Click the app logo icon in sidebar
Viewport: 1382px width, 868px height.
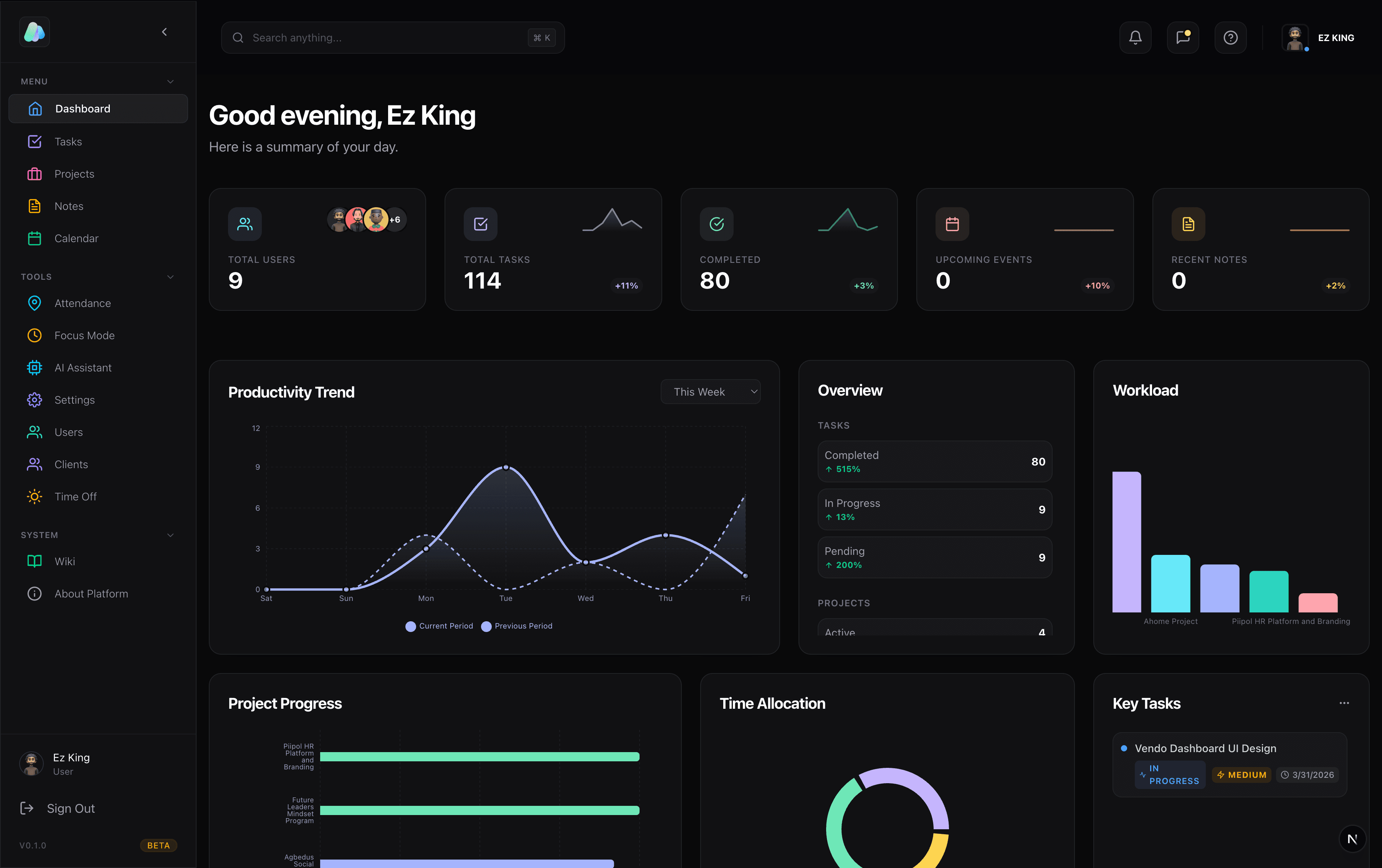click(35, 32)
